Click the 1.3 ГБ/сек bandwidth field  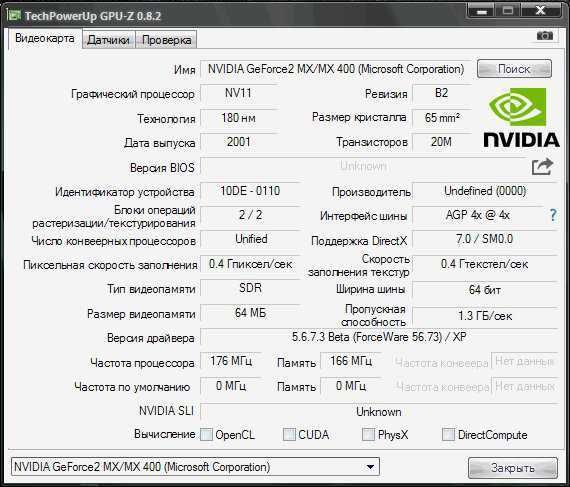click(485, 316)
